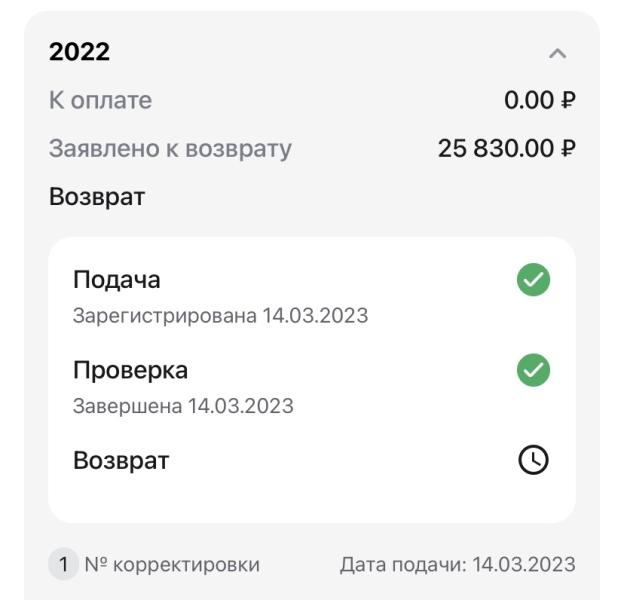
Task: Collapse the 2022 section chevron
Action: click(x=558, y=53)
